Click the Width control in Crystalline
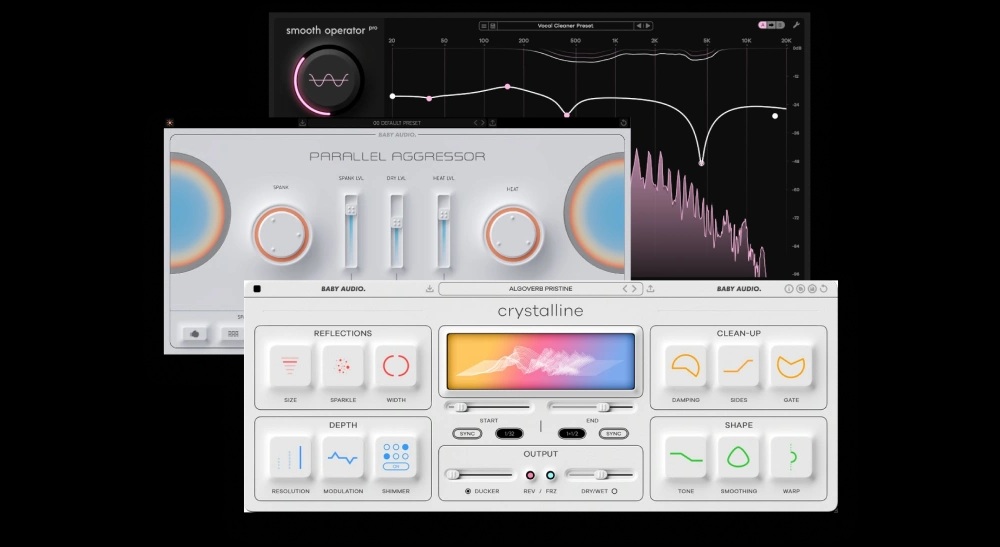1000x547 pixels. coord(395,366)
